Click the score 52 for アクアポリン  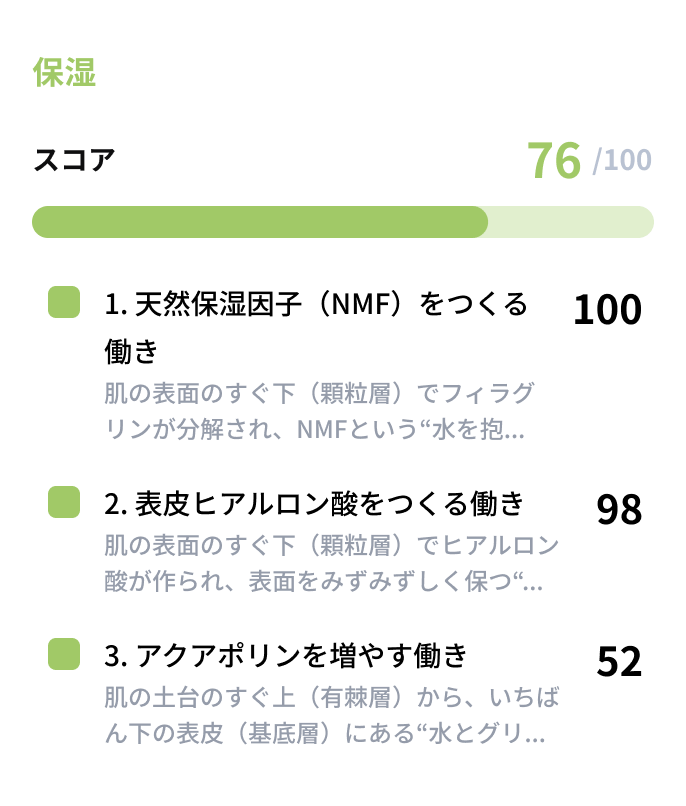coord(619,662)
